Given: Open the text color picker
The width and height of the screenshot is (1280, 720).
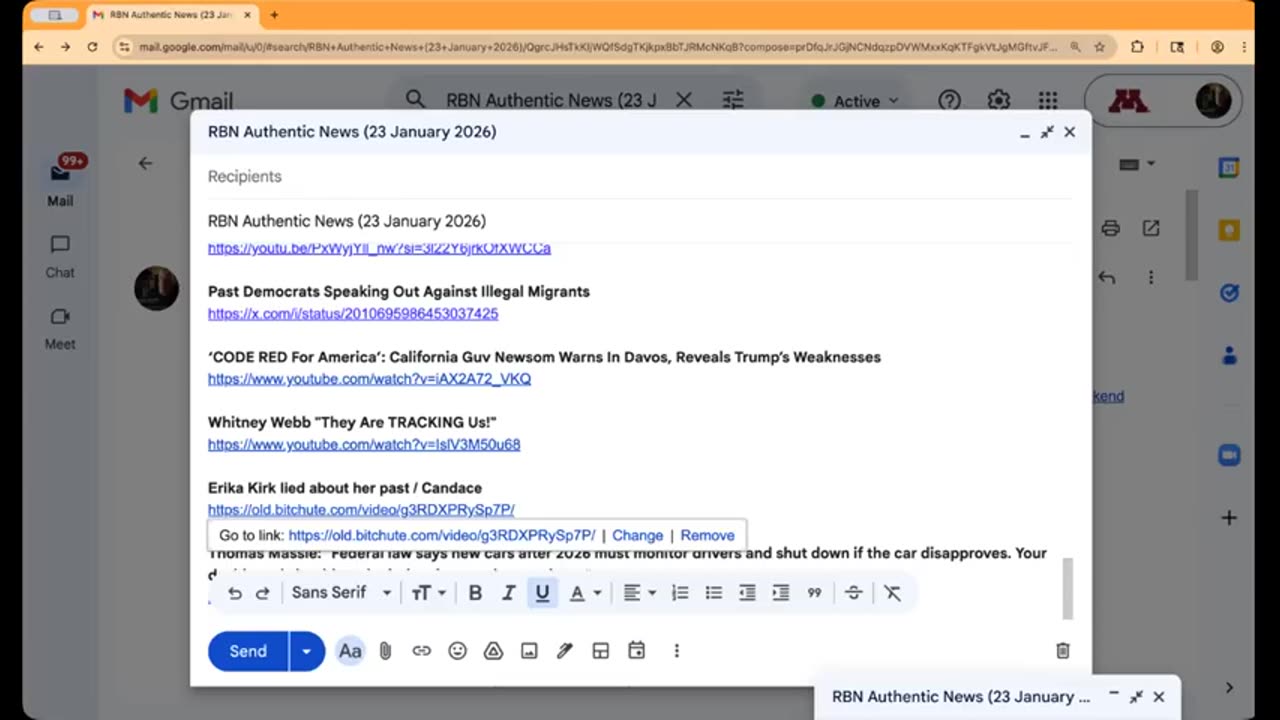Looking at the screenshot, I should pos(585,593).
